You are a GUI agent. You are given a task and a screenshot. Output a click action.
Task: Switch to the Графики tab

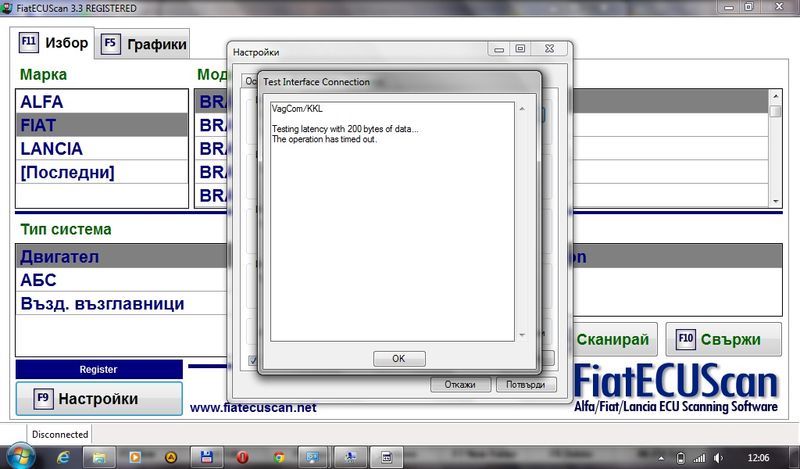pyautogui.click(x=145, y=44)
